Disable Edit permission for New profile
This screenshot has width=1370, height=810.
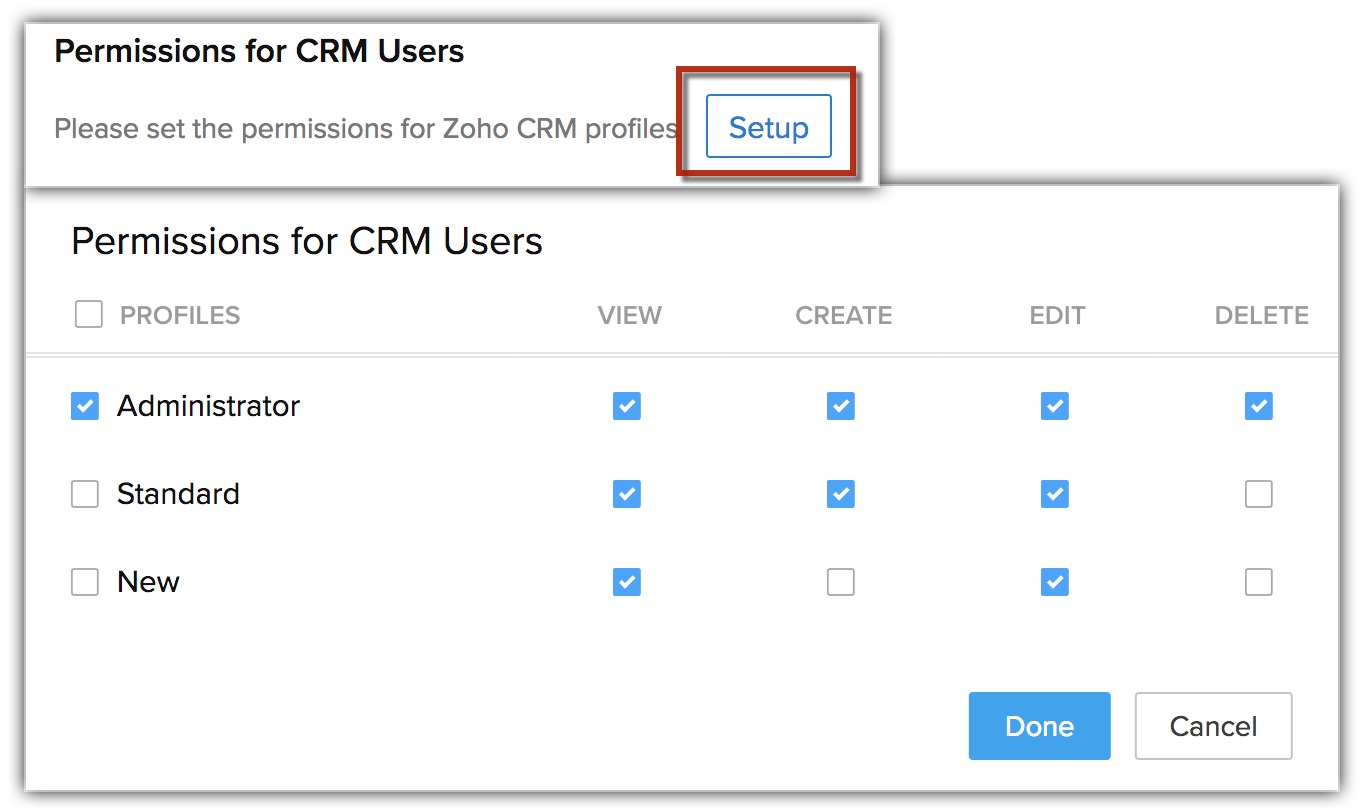pyautogui.click(x=1055, y=582)
